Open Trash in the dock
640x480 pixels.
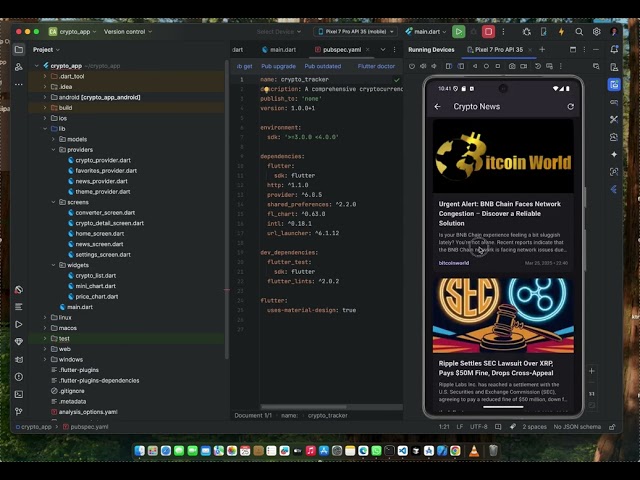tap(493, 451)
